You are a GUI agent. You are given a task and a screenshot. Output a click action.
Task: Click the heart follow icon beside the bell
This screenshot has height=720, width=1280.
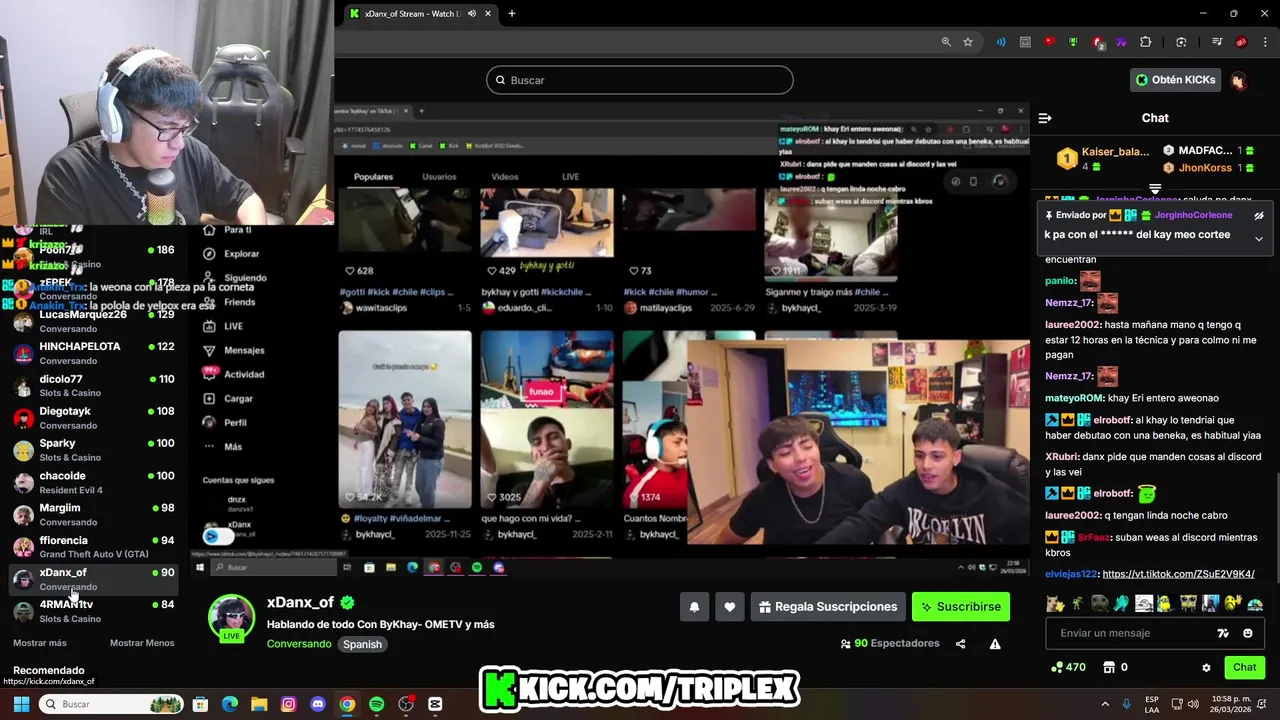coord(730,607)
